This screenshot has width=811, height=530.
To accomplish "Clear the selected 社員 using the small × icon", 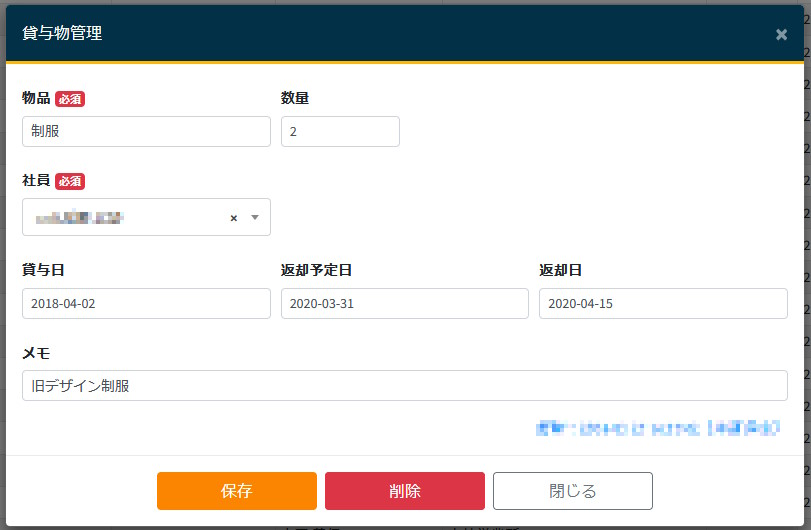I will (x=234, y=218).
